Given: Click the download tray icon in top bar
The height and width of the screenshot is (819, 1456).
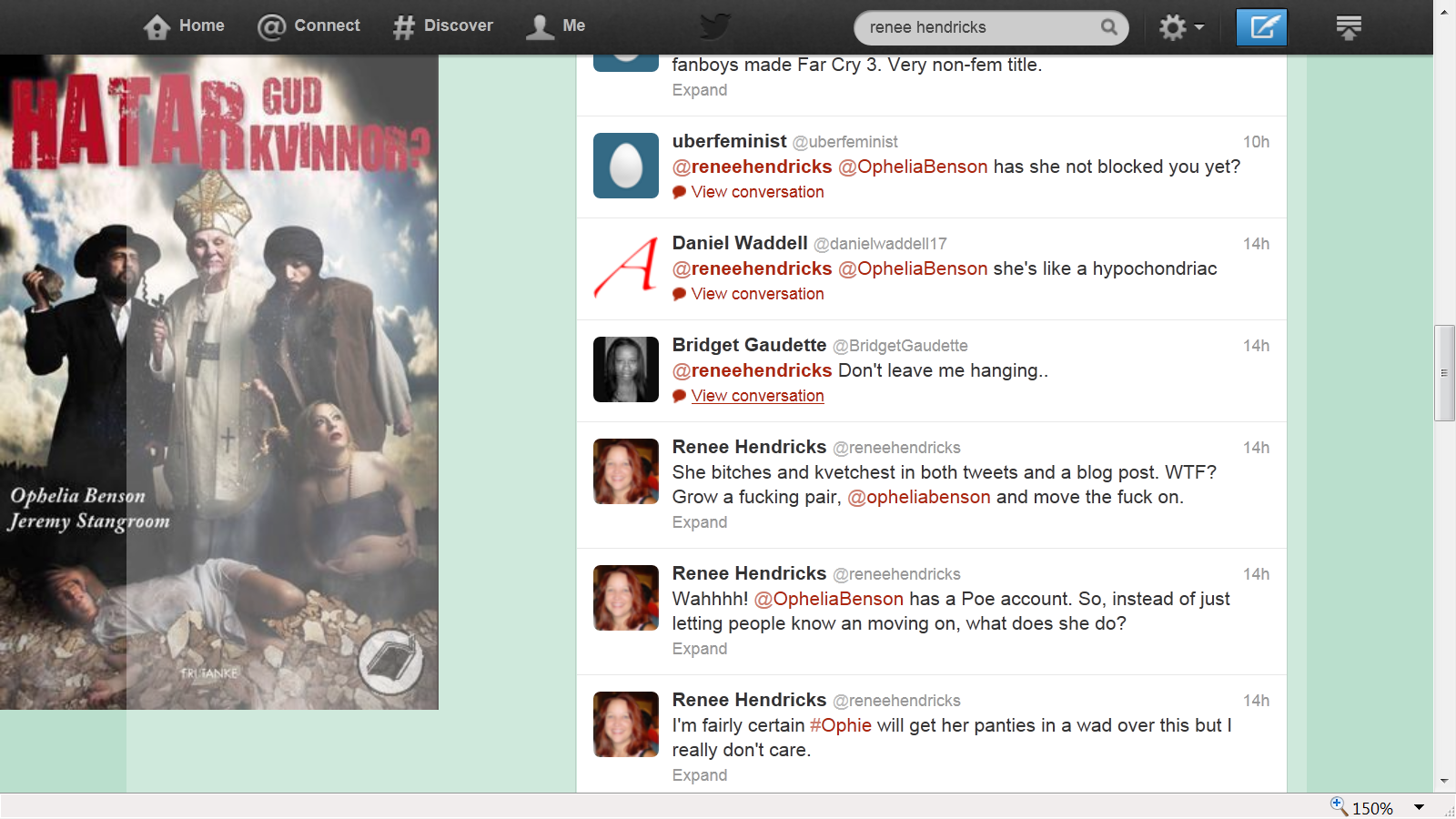Looking at the screenshot, I should pyautogui.click(x=1348, y=27).
